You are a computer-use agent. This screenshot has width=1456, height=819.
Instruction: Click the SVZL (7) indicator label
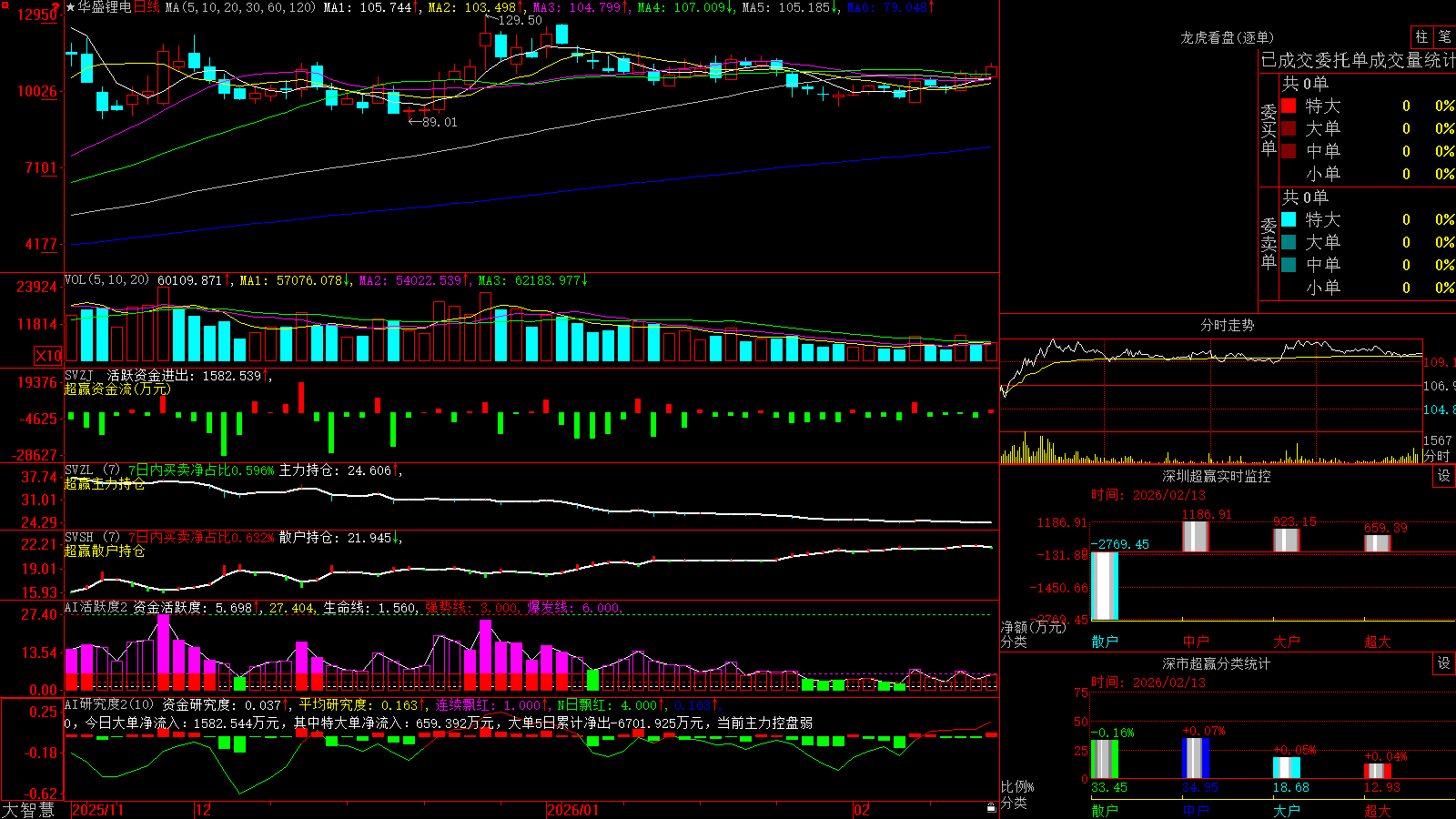pos(92,470)
